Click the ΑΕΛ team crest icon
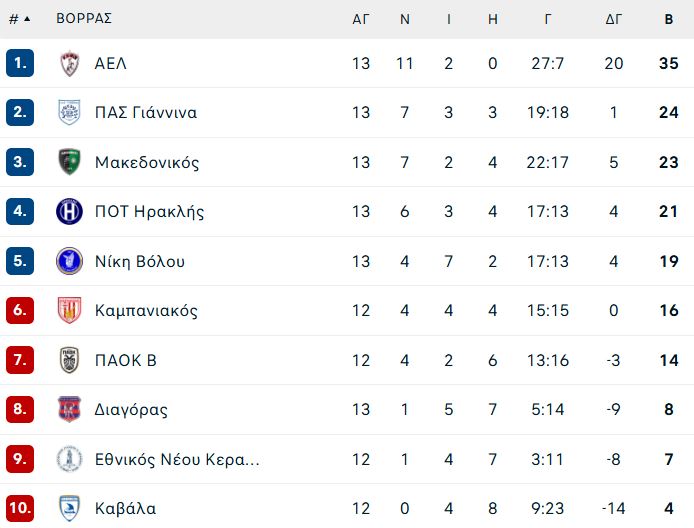The width and height of the screenshot is (694, 528). [69, 63]
